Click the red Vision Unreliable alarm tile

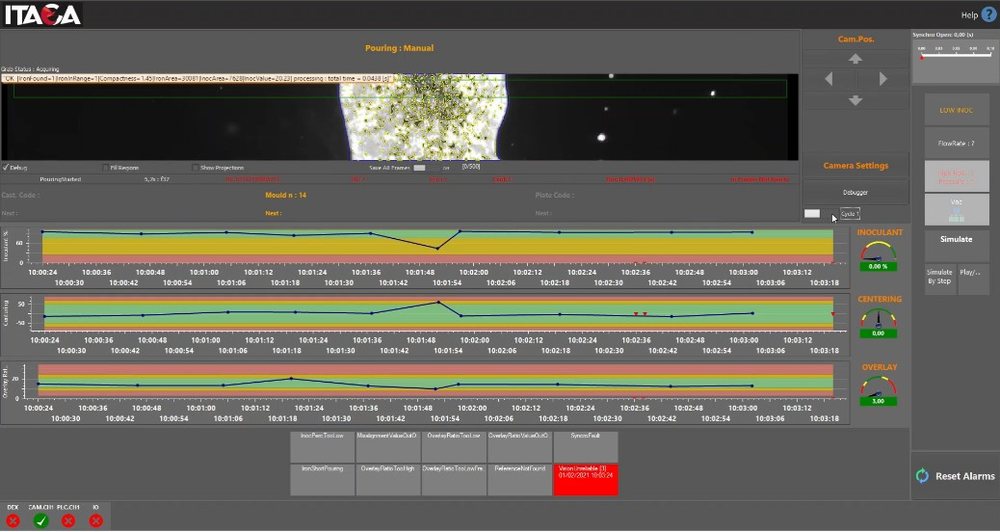tap(585, 480)
